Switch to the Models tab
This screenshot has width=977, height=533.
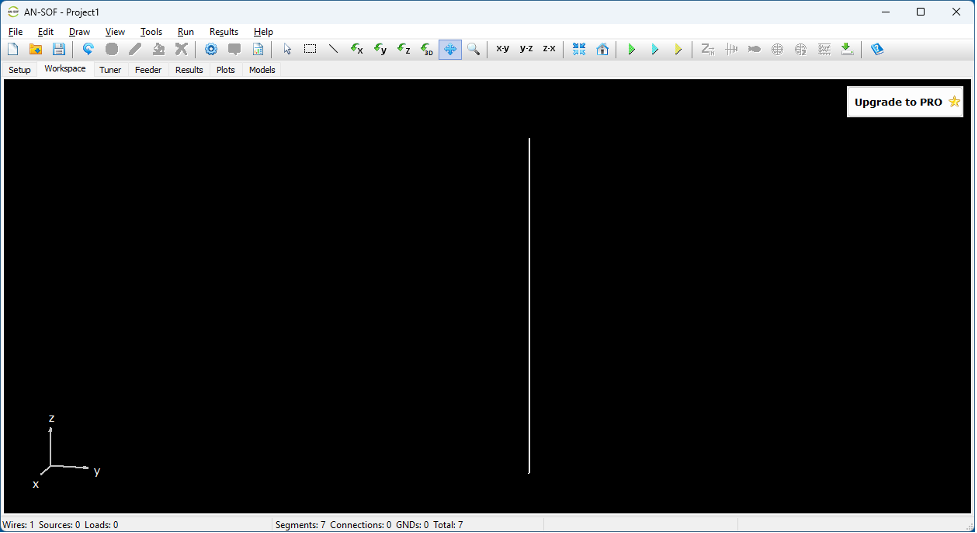pos(262,70)
